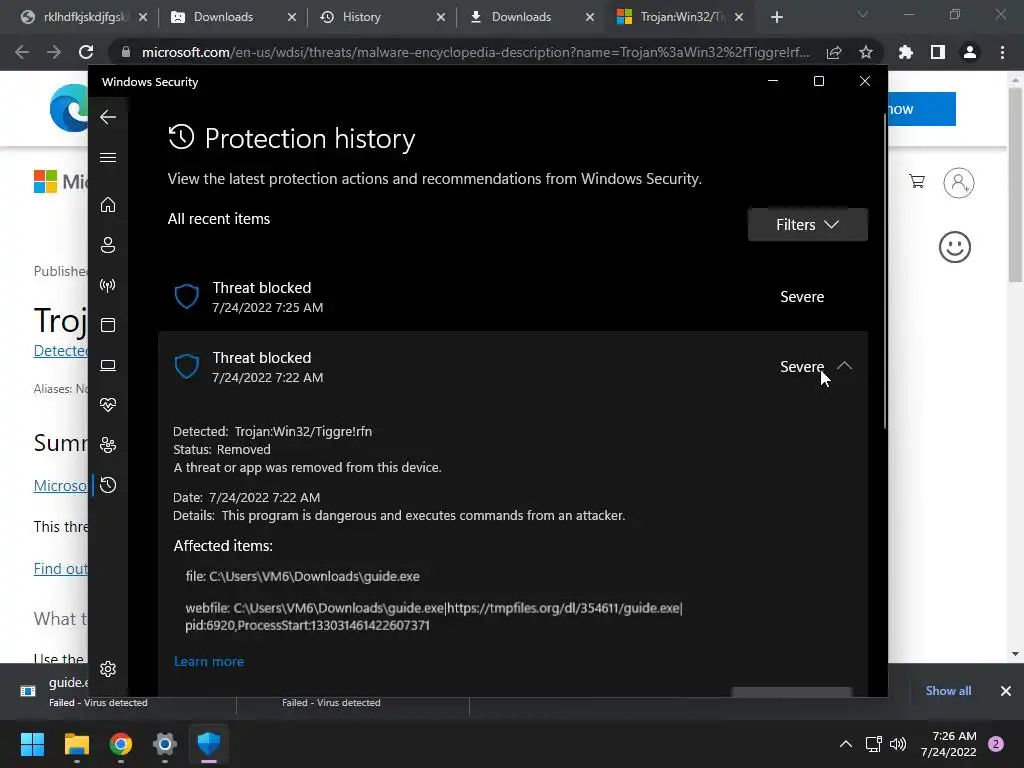Click Show all downloads

tap(948, 691)
